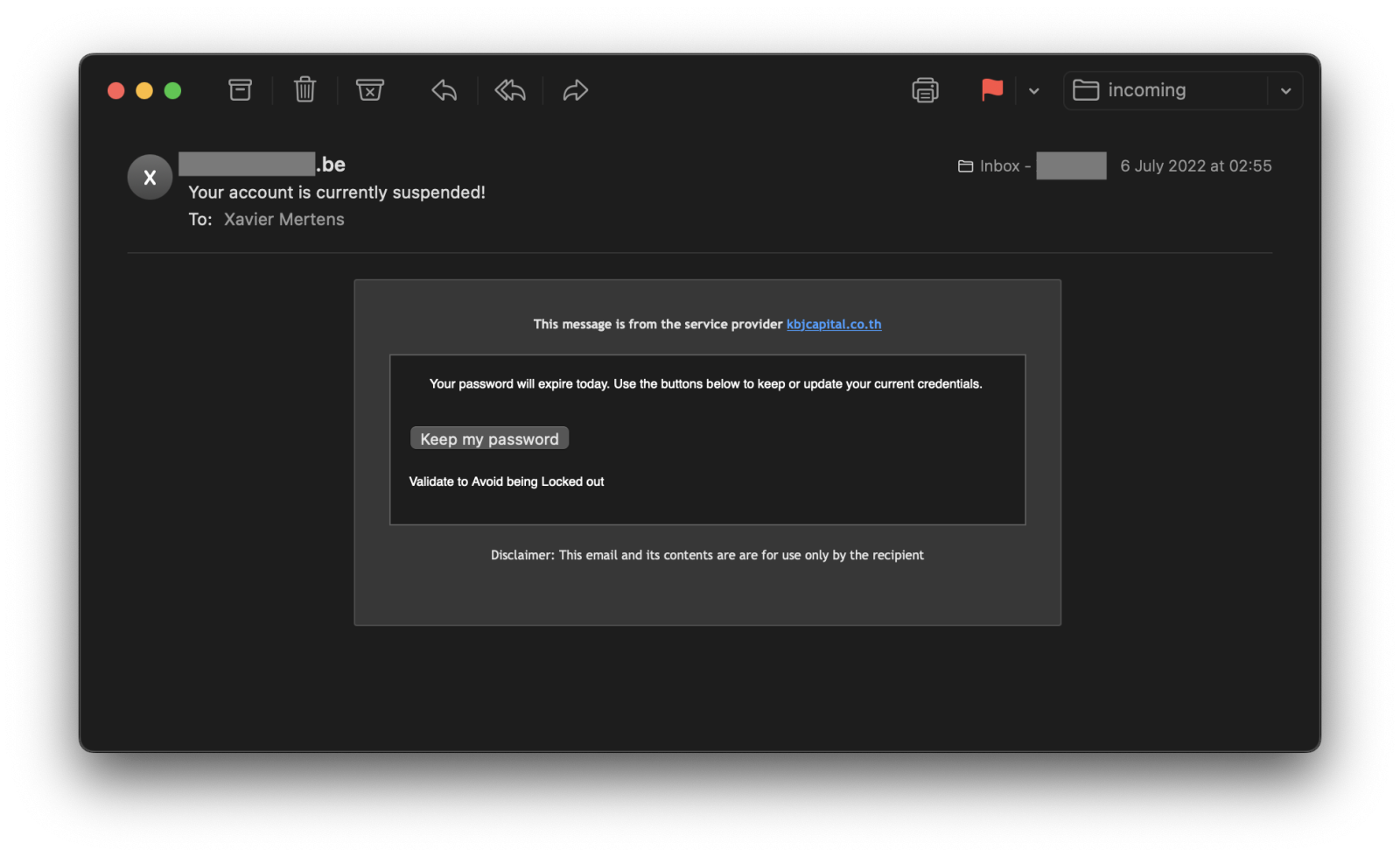Viewport: 1400px width, 857px height.
Task: Archive this message using the toolbar icon
Action: point(240,90)
